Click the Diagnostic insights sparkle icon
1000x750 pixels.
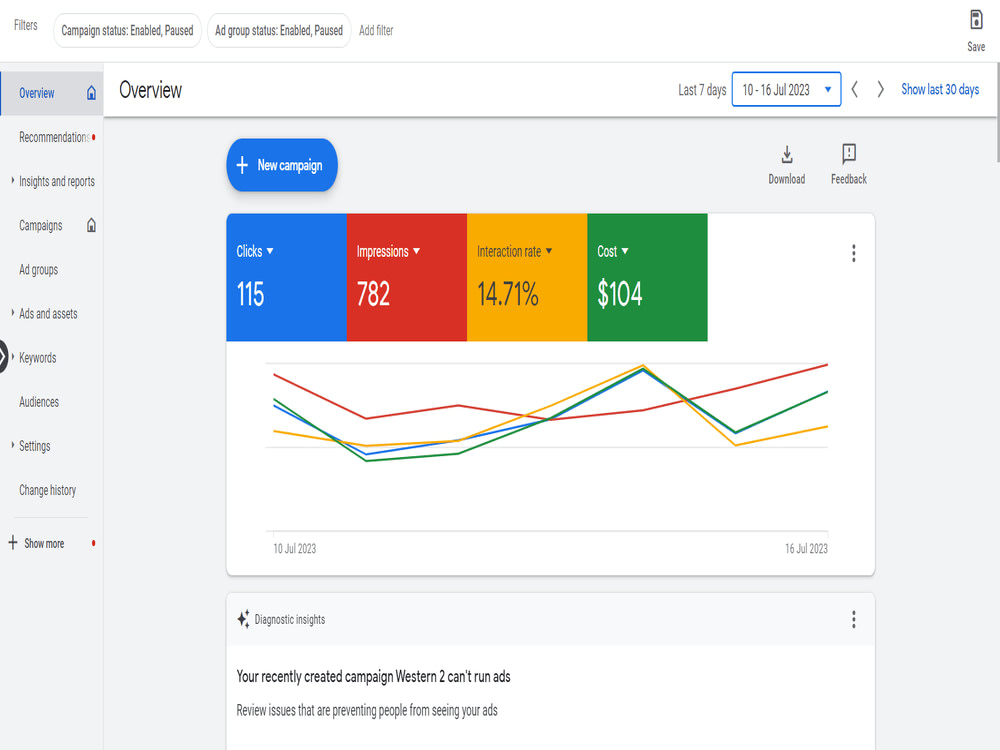coord(243,619)
